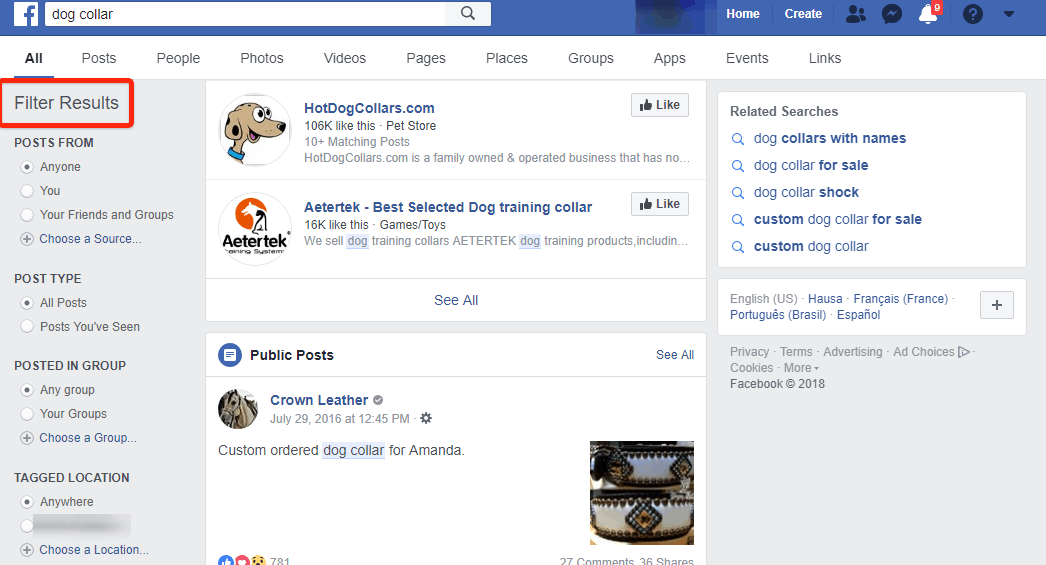Switch to the Groups tab
Screen dimensions: 1046x565
tap(590, 58)
